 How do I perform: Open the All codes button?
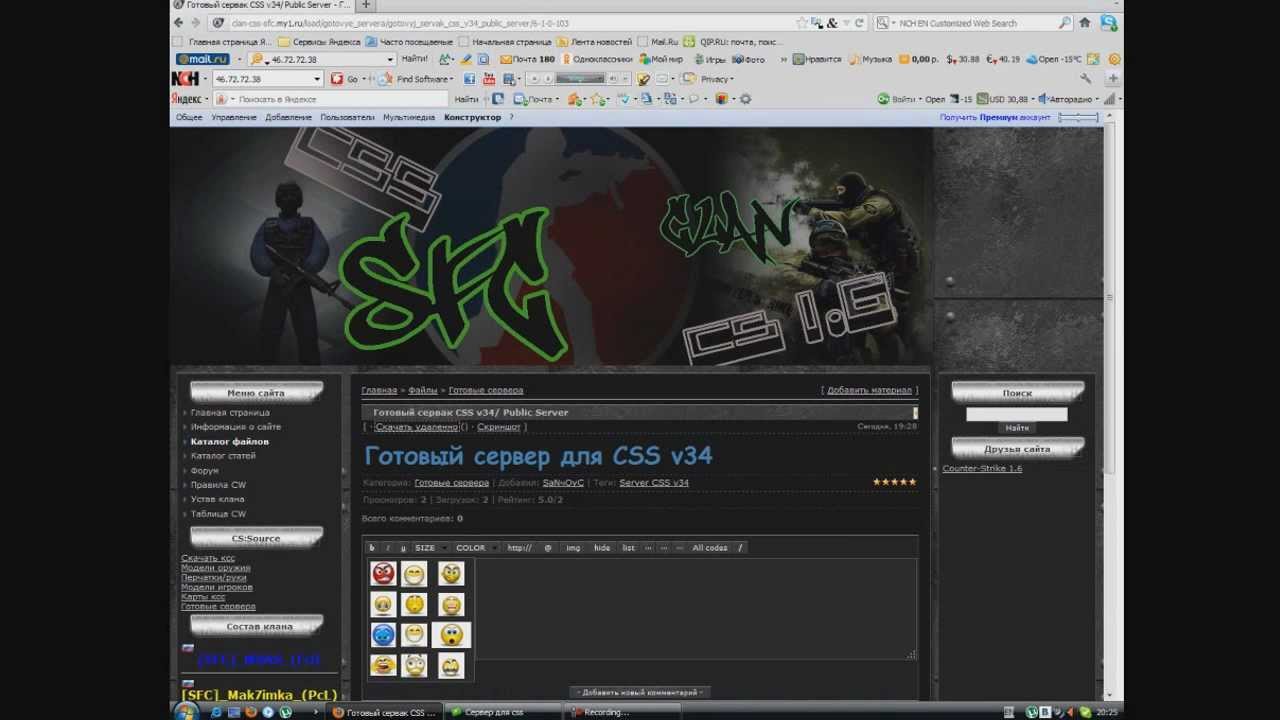tap(710, 548)
